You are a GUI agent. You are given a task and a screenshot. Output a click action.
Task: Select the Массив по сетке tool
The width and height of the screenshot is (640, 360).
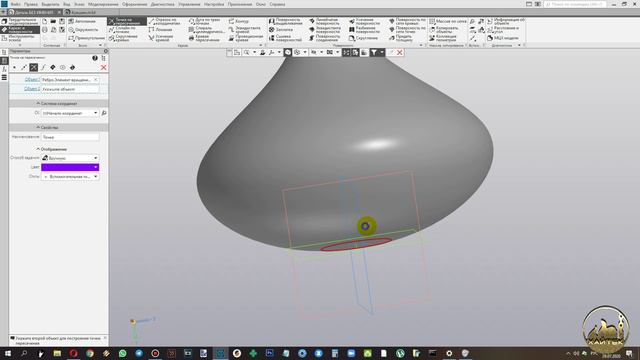[x=448, y=21]
